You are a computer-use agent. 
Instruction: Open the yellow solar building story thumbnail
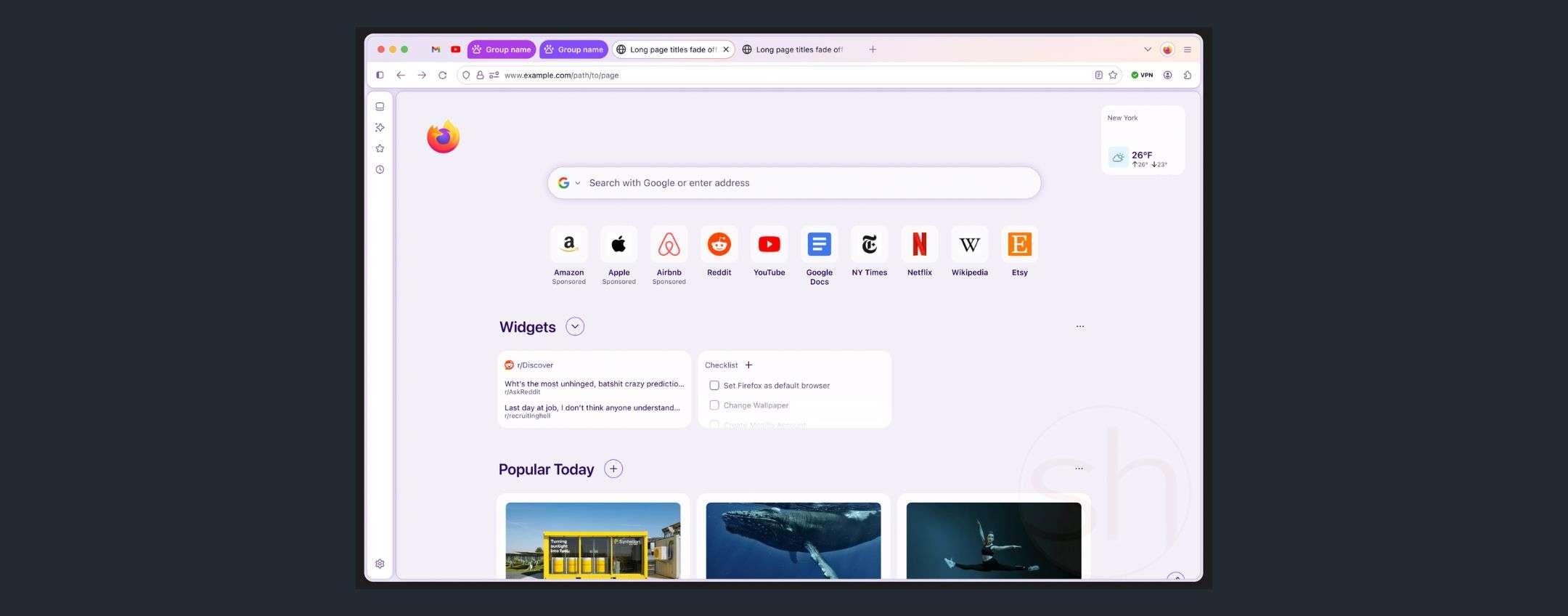593,540
